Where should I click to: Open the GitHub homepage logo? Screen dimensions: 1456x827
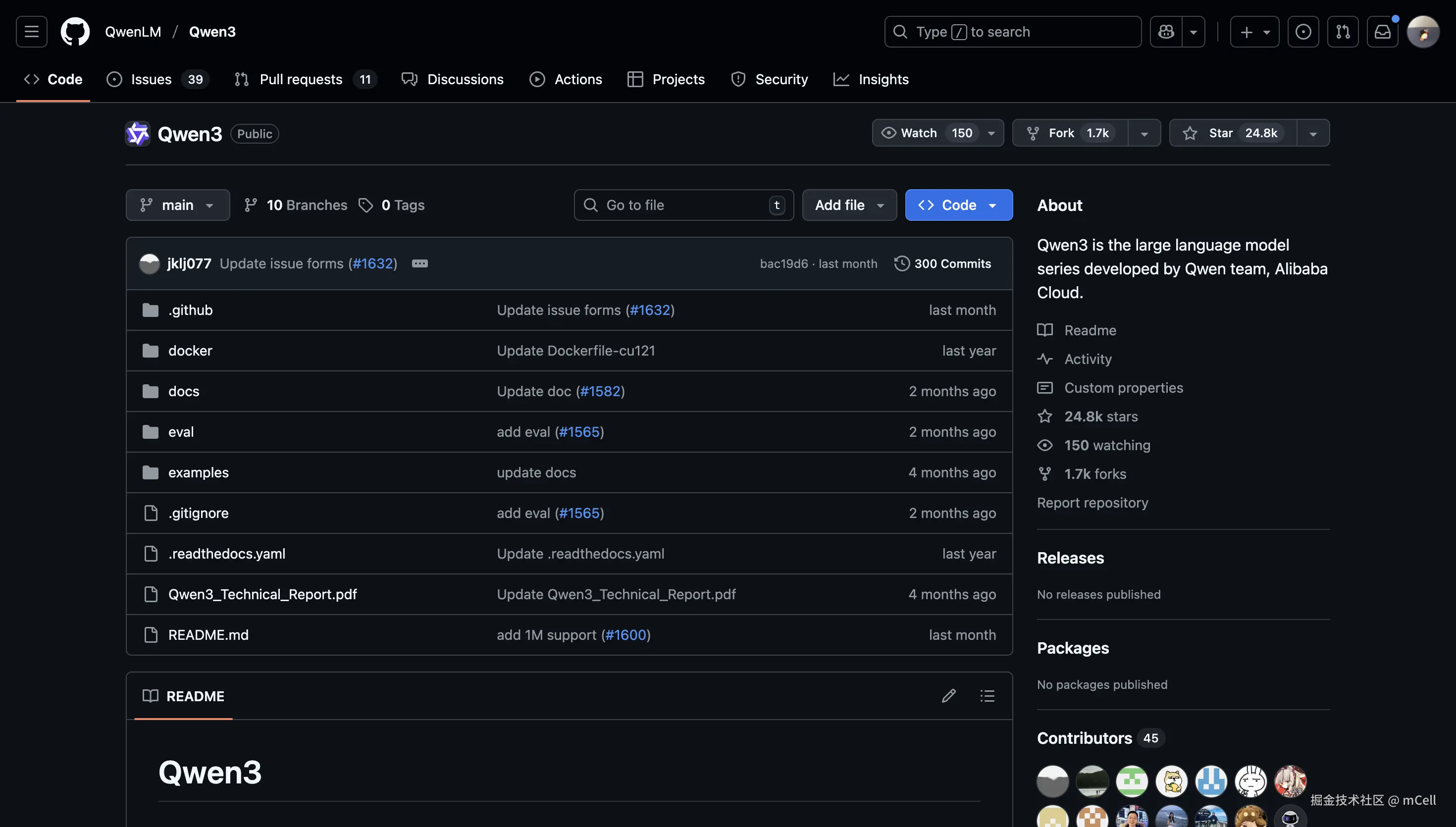click(x=75, y=32)
